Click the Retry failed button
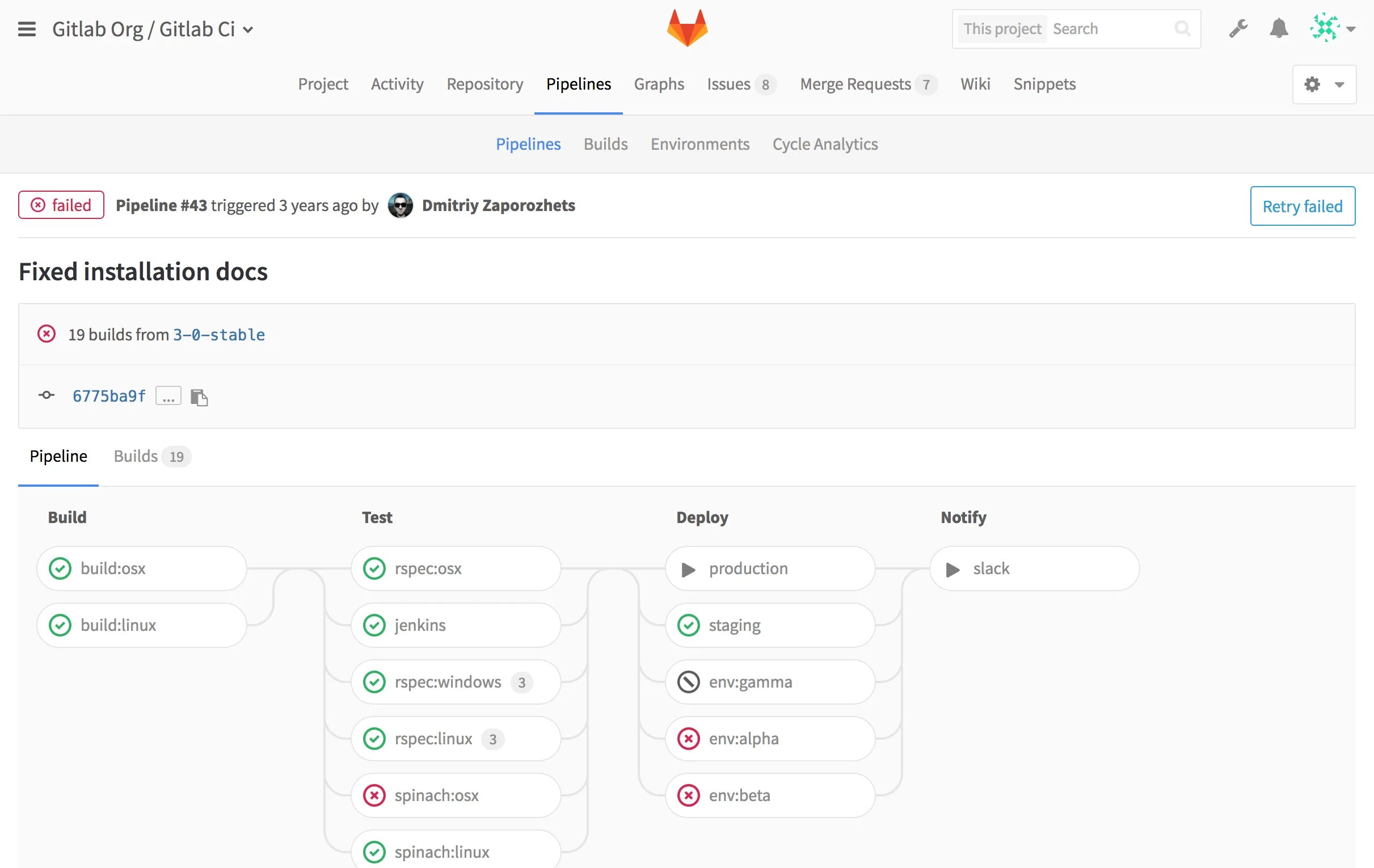 (1302, 205)
